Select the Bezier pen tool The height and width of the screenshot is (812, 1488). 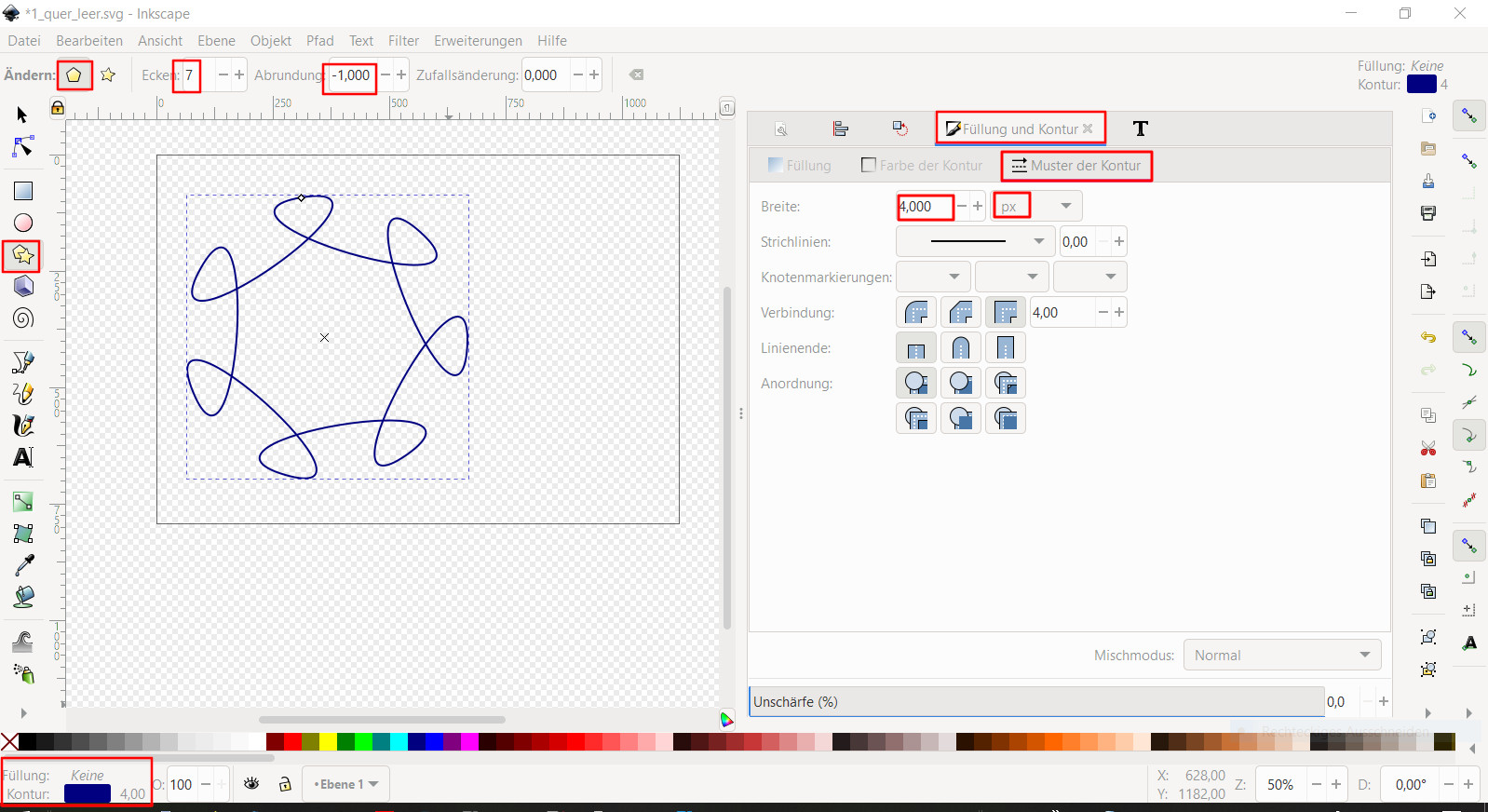22,362
